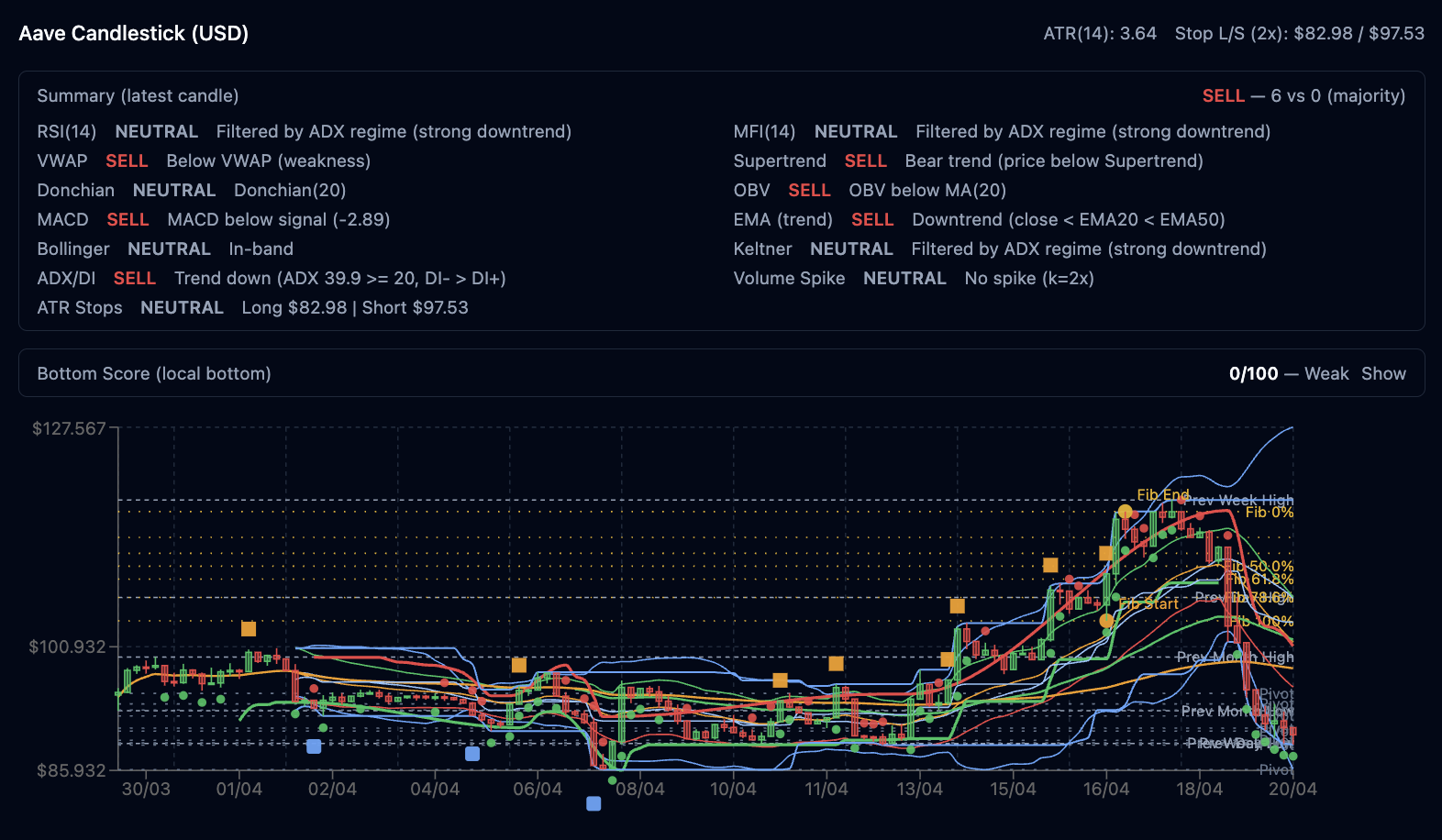Click the 13/04 date axis label
Image resolution: width=1442 pixels, height=840 pixels.
coord(919,789)
